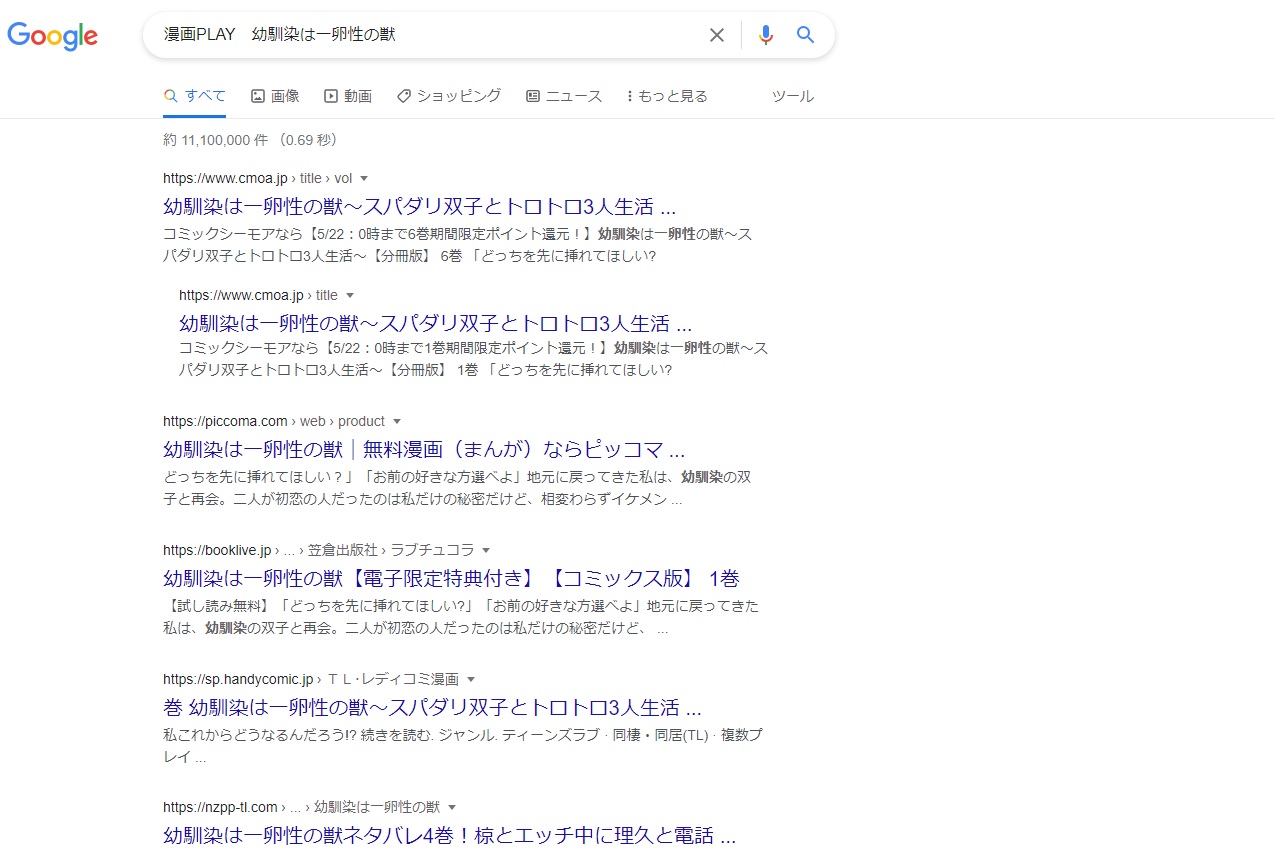Select the すべて tab
The height and width of the screenshot is (851, 1275).
tap(195, 96)
